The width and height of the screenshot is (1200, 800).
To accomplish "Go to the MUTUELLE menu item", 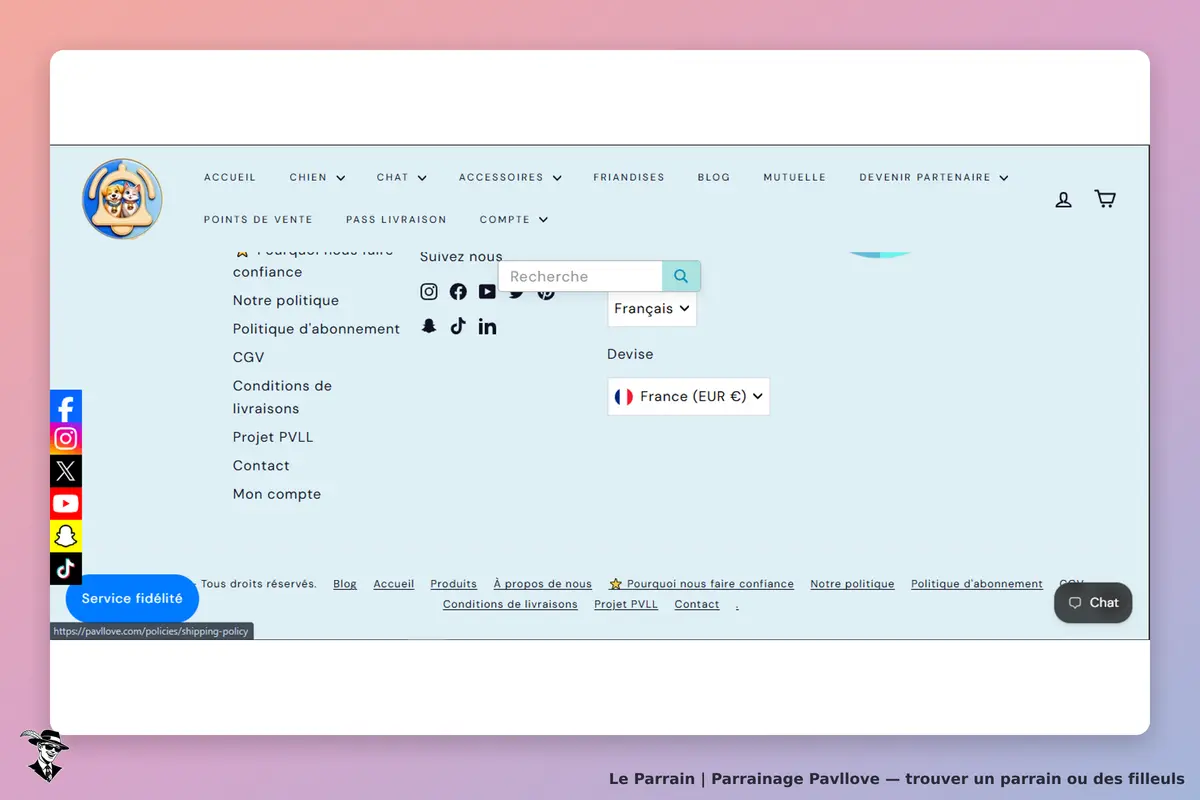I will 795,177.
